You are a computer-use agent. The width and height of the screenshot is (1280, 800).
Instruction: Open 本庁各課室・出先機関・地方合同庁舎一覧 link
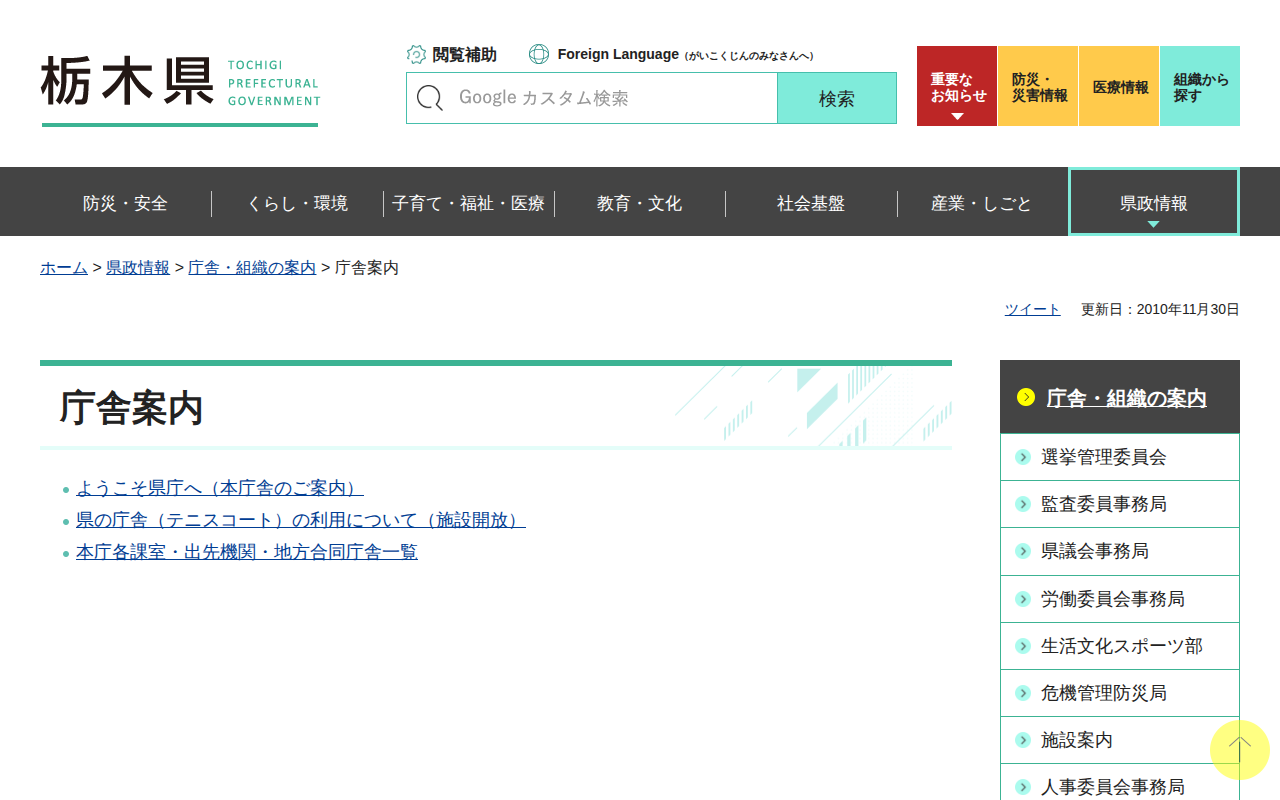[x=247, y=551]
